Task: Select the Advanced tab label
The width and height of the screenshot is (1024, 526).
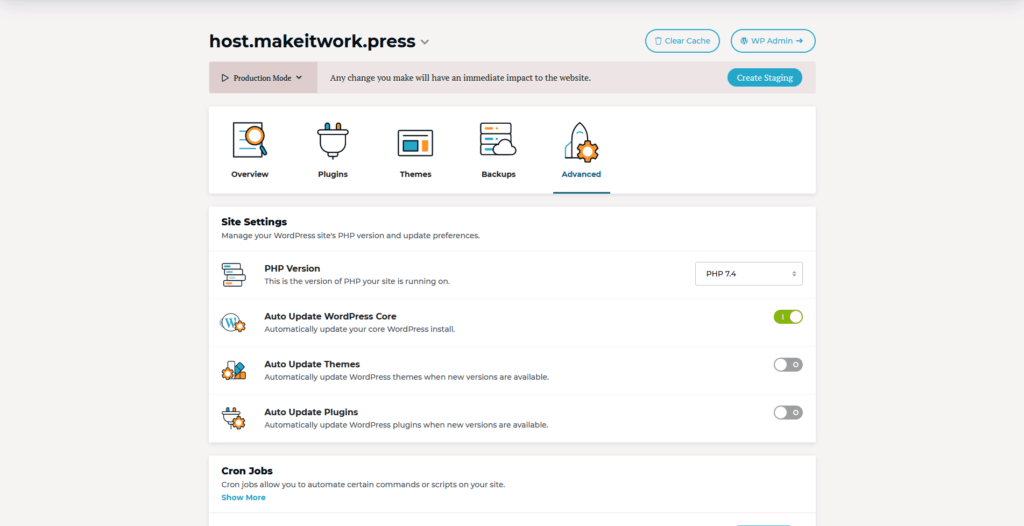Action: tap(581, 174)
